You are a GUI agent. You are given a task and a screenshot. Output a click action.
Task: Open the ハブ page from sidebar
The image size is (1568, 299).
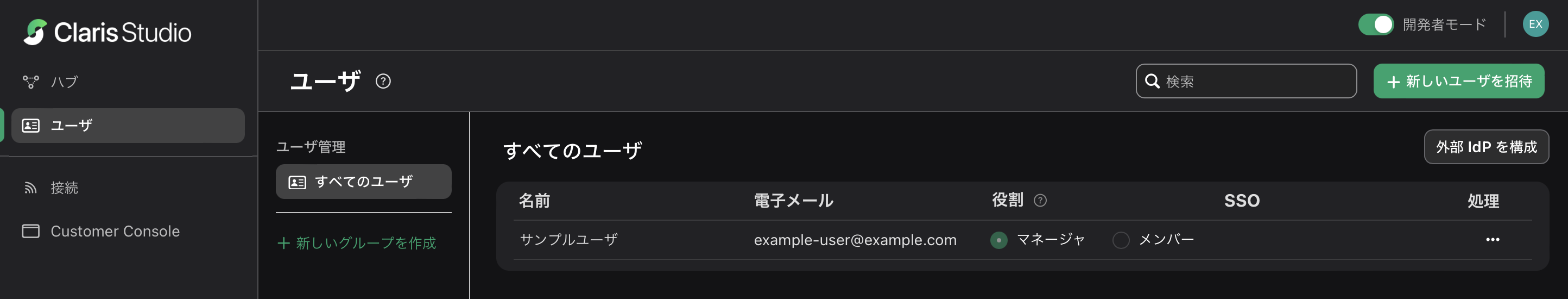[64, 82]
